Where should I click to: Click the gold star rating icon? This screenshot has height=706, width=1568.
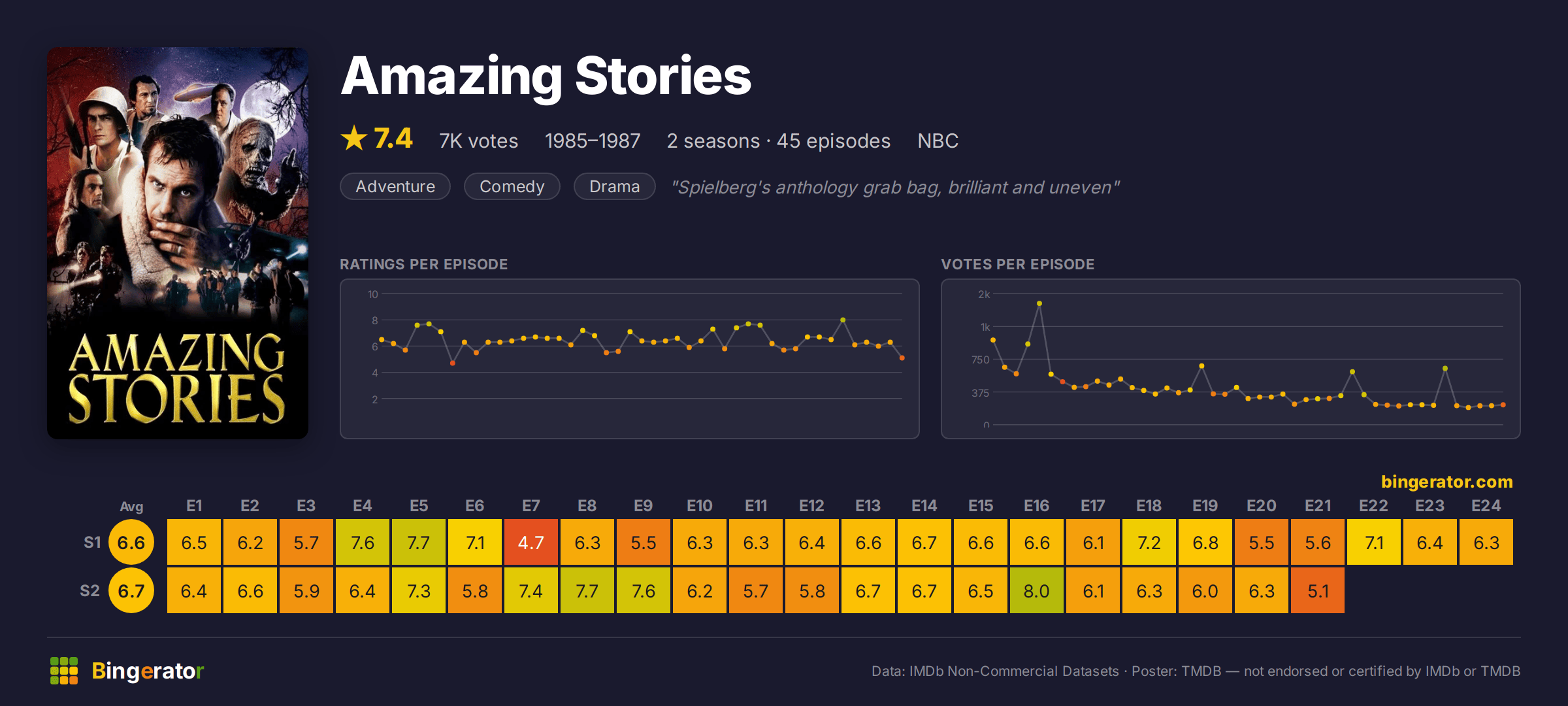coord(354,139)
